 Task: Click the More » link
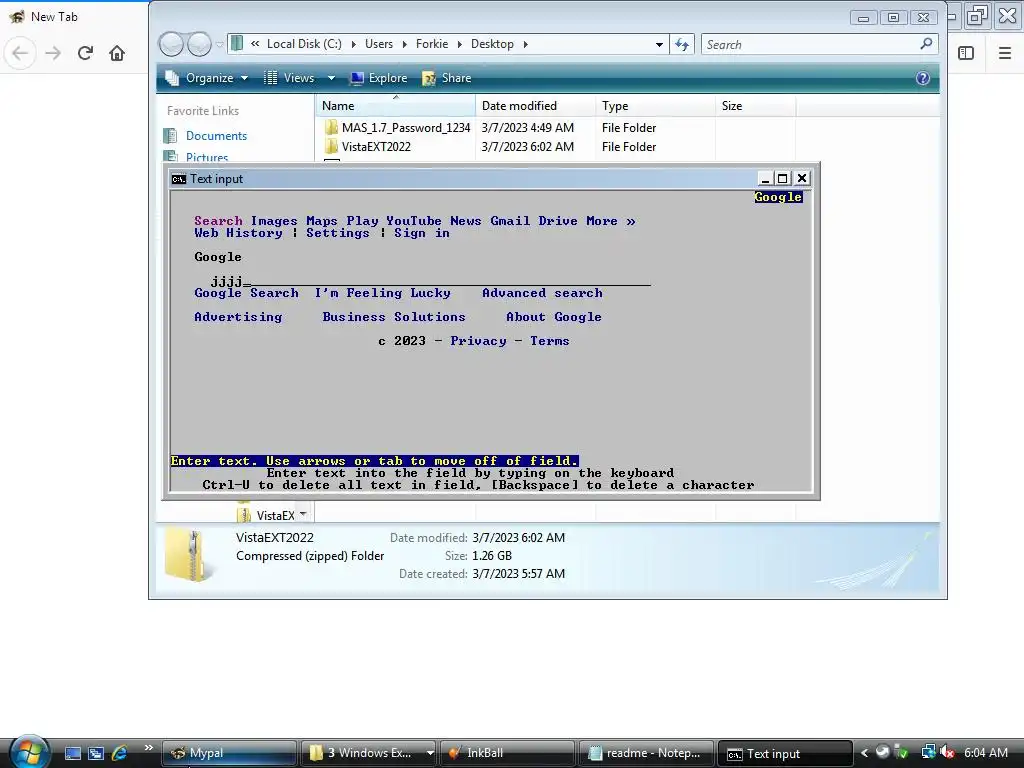(611, 221)
